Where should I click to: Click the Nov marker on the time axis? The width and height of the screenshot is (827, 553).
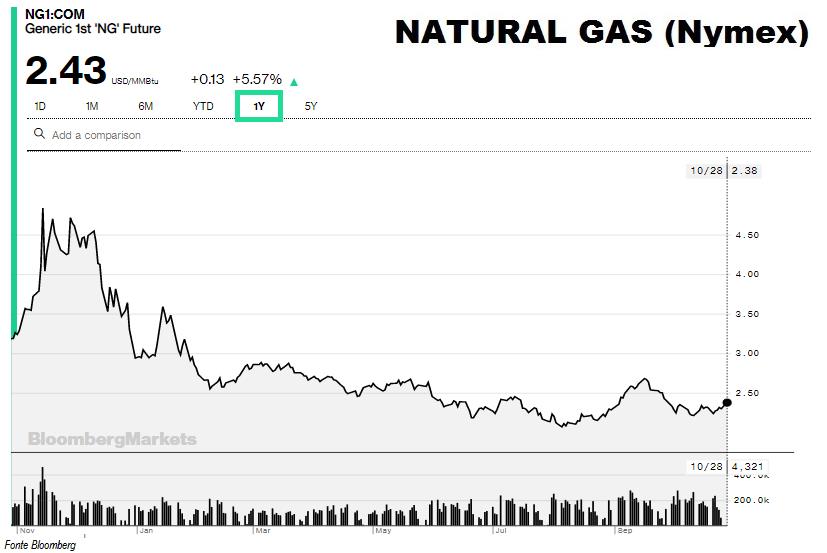tap(27, 530)
